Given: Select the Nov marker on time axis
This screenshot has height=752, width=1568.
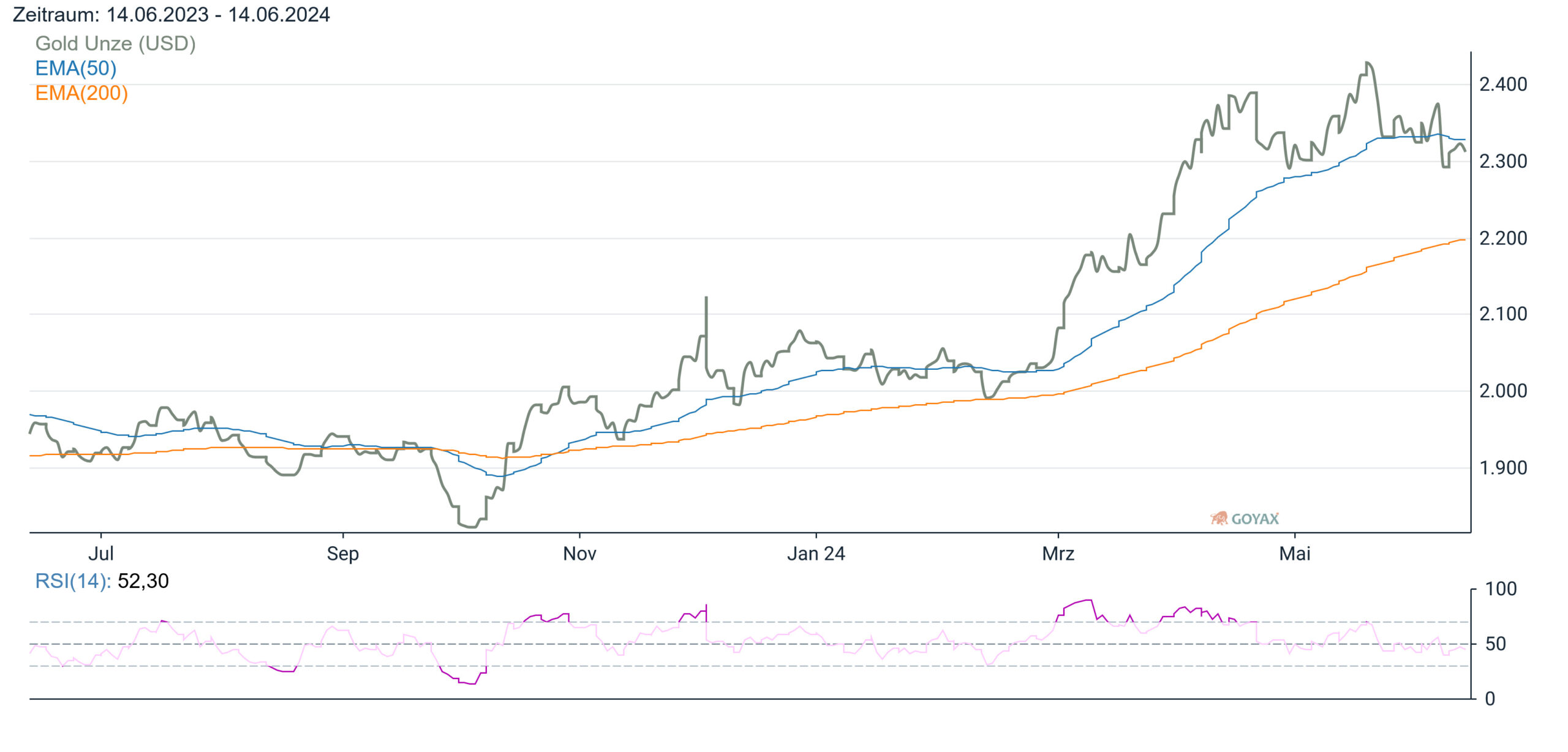Looking at the screenshot, I should (x=579, y=554).
